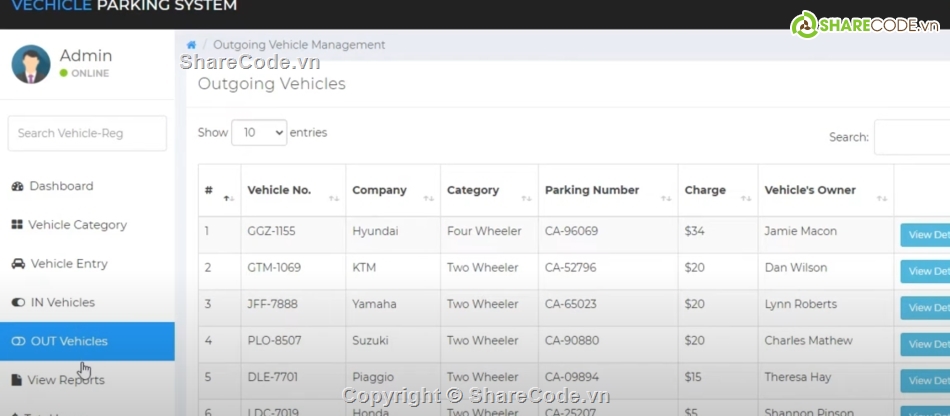Viewport: 950px width, 416px height.
Task: Click parking number CA-52796
Action: pyautogui.click(x=571, y=268)
